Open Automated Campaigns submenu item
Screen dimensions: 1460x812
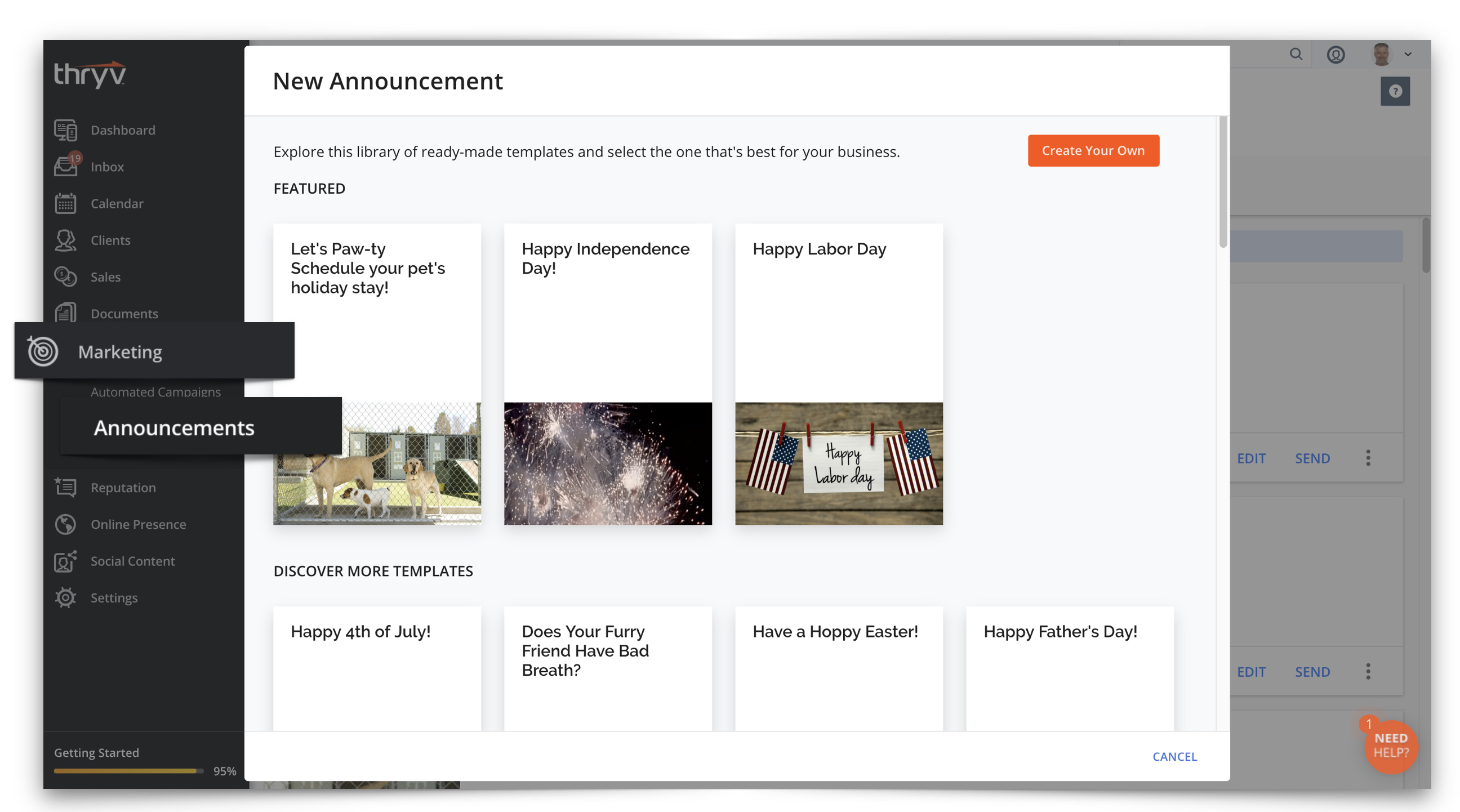click(155, 391)
